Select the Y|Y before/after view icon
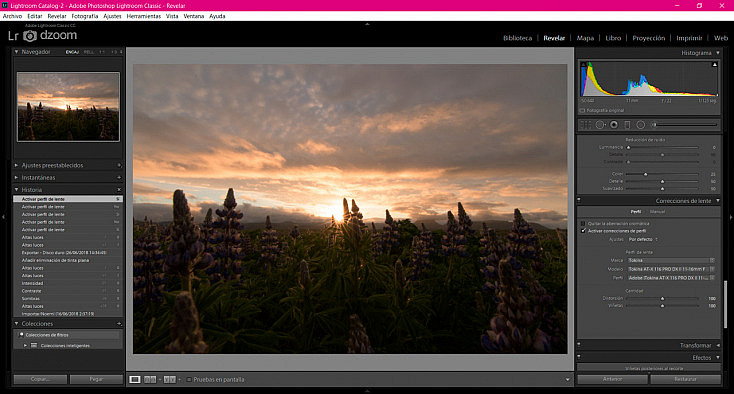The width and height of the screenshot is (734, 394). coord(169,379)
